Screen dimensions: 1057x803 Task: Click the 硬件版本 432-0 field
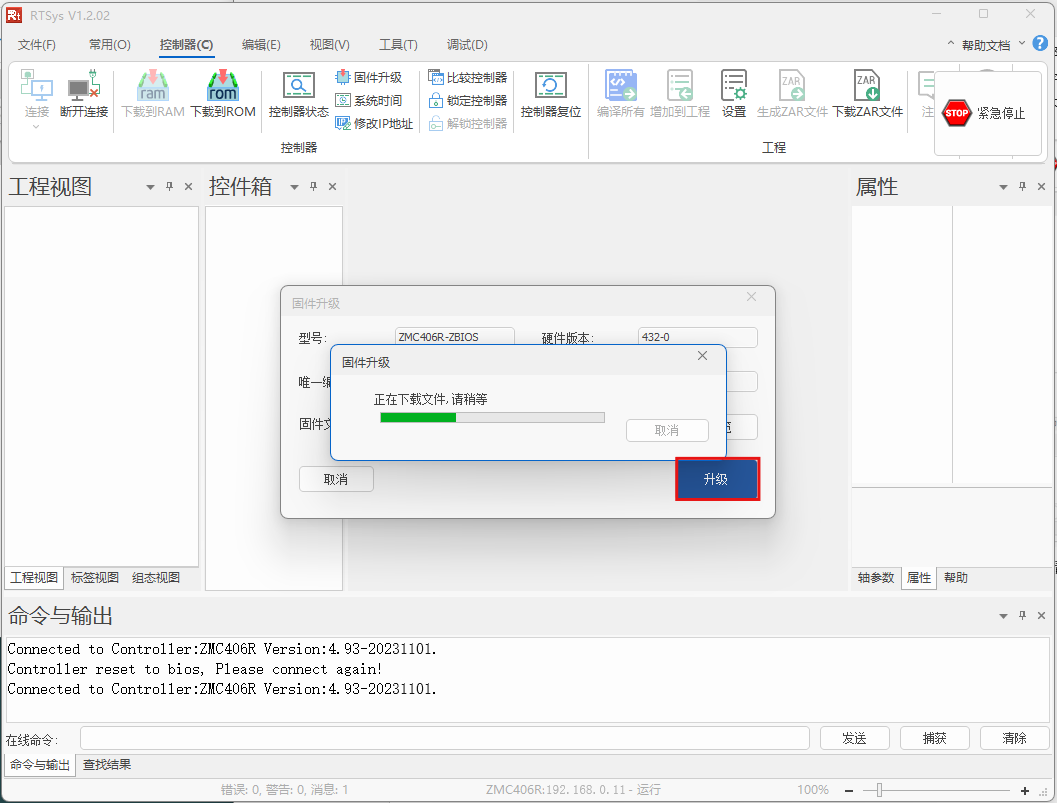[x=698, y=337]
